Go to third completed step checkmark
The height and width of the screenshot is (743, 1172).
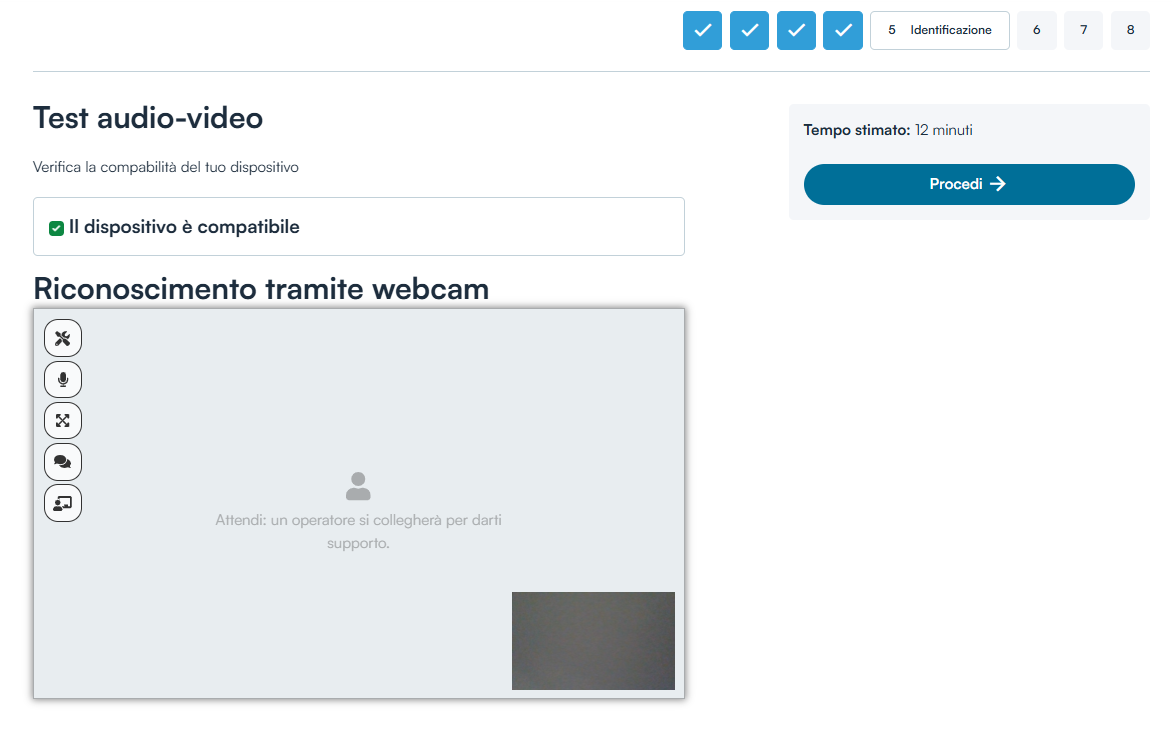(796, 30)
